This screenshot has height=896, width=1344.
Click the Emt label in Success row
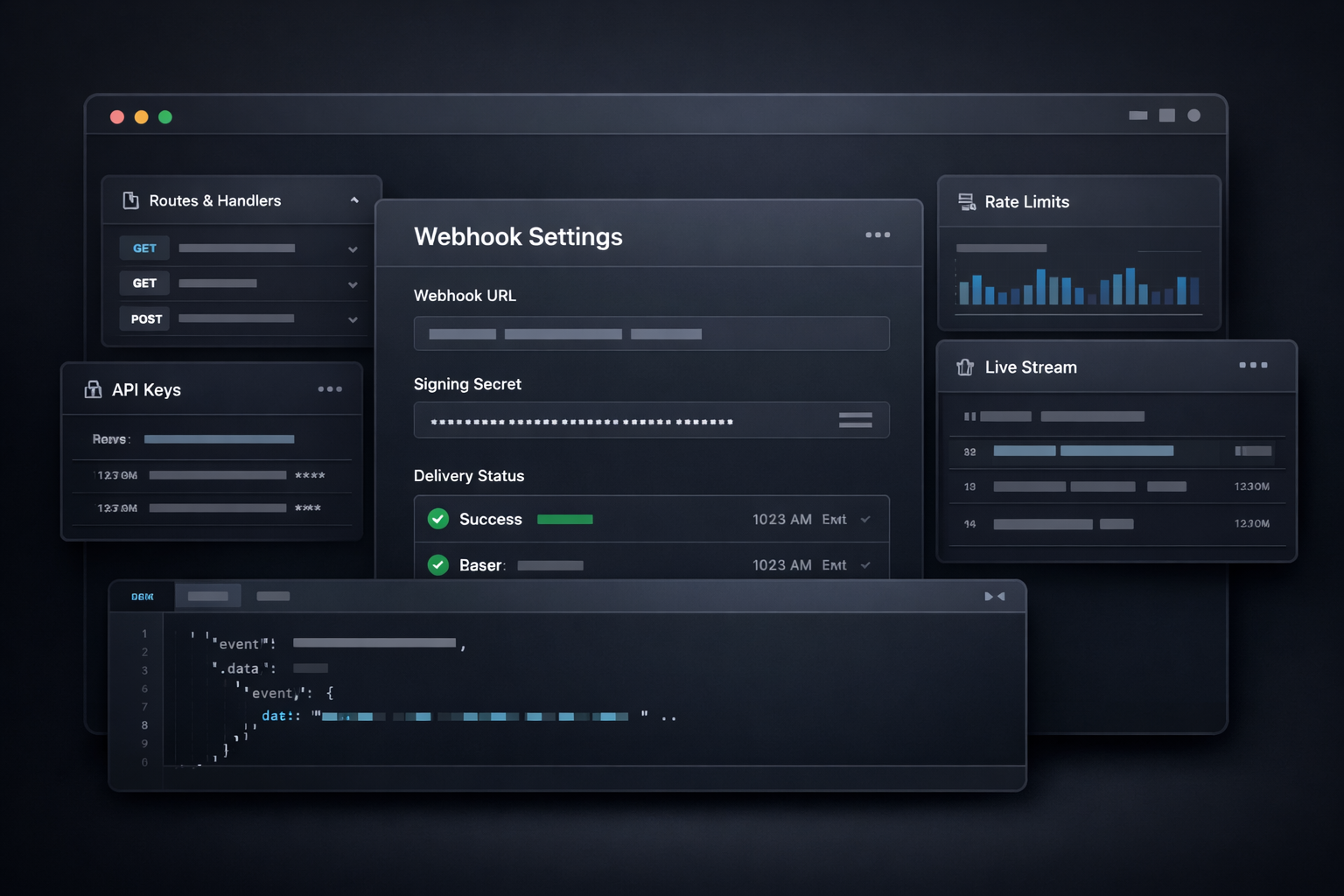coord(834,520)
